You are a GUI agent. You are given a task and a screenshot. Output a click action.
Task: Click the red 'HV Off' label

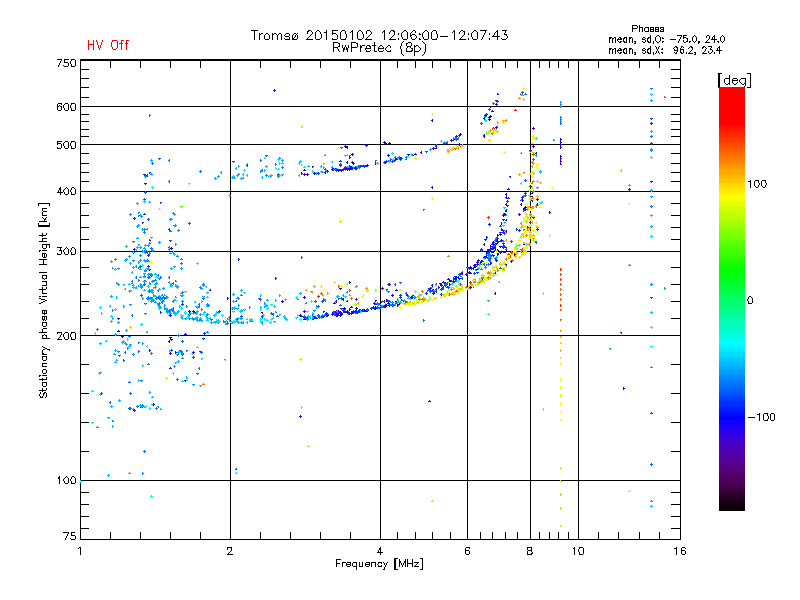point(108,45)
